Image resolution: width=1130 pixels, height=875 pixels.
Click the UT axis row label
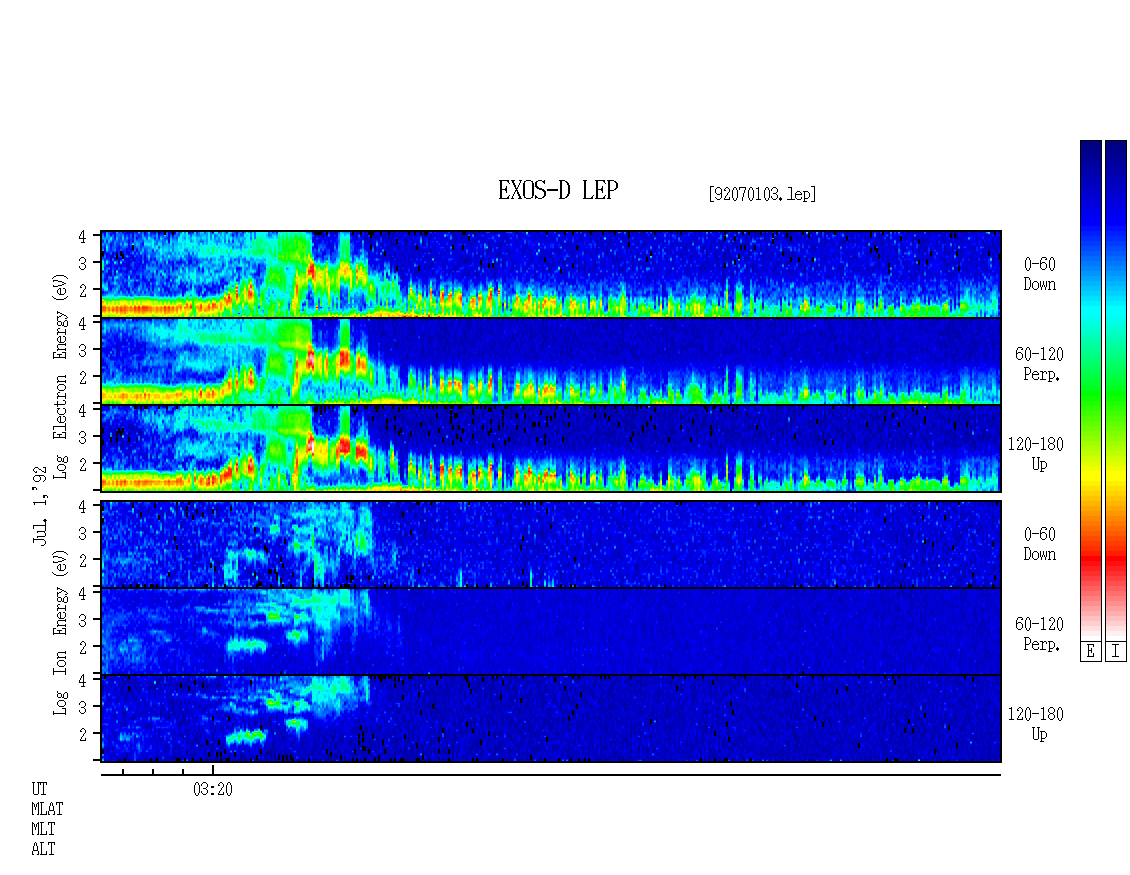click(39, 789)
